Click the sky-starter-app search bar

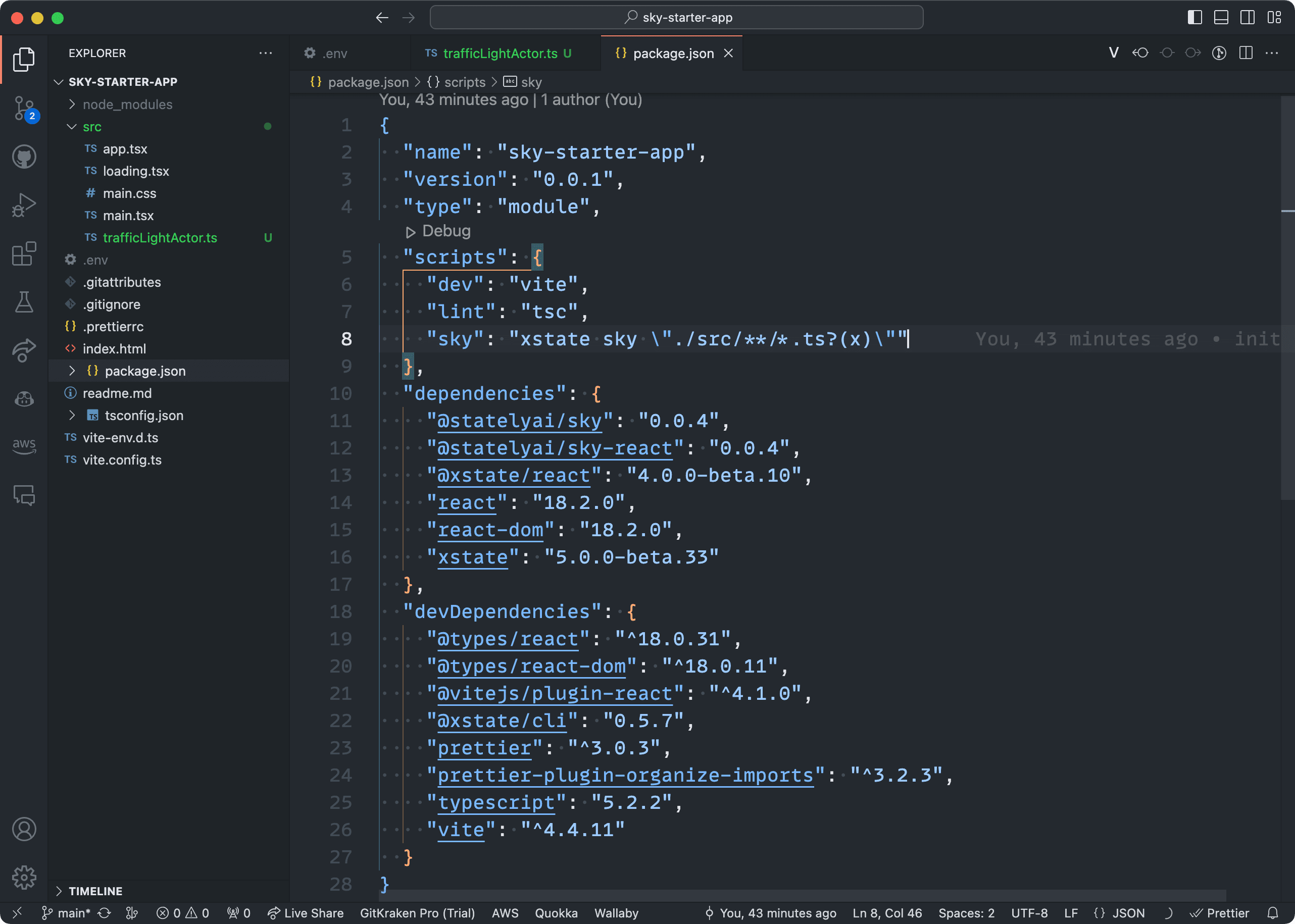click(676, 17)
